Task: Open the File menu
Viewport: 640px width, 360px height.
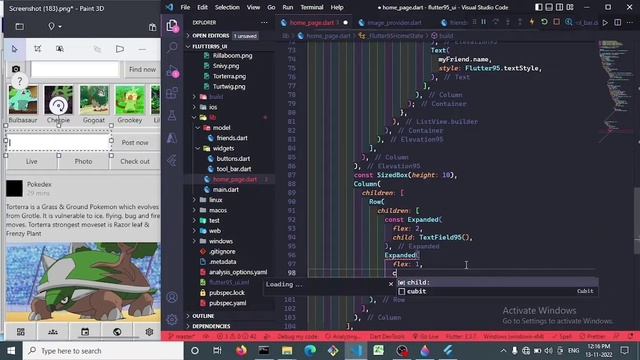Action: (185, 7)
